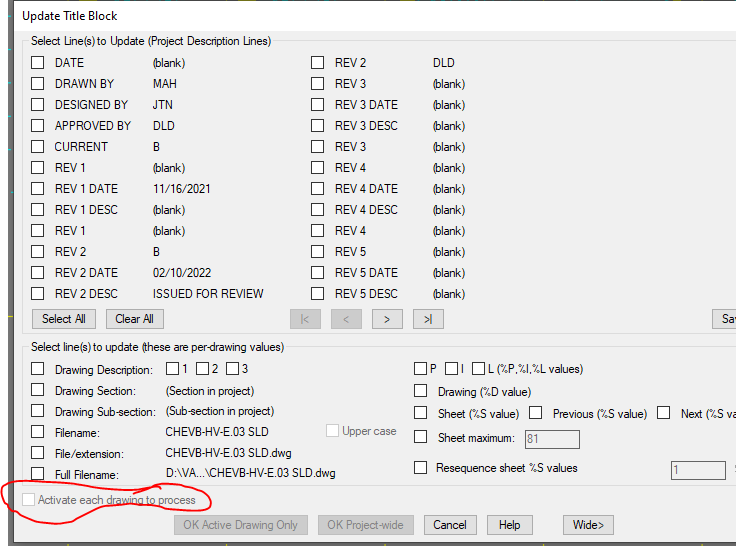Check the REV 4 DATE checkbox
This screenshot has width=736, height=546.
tap(317, 188)
